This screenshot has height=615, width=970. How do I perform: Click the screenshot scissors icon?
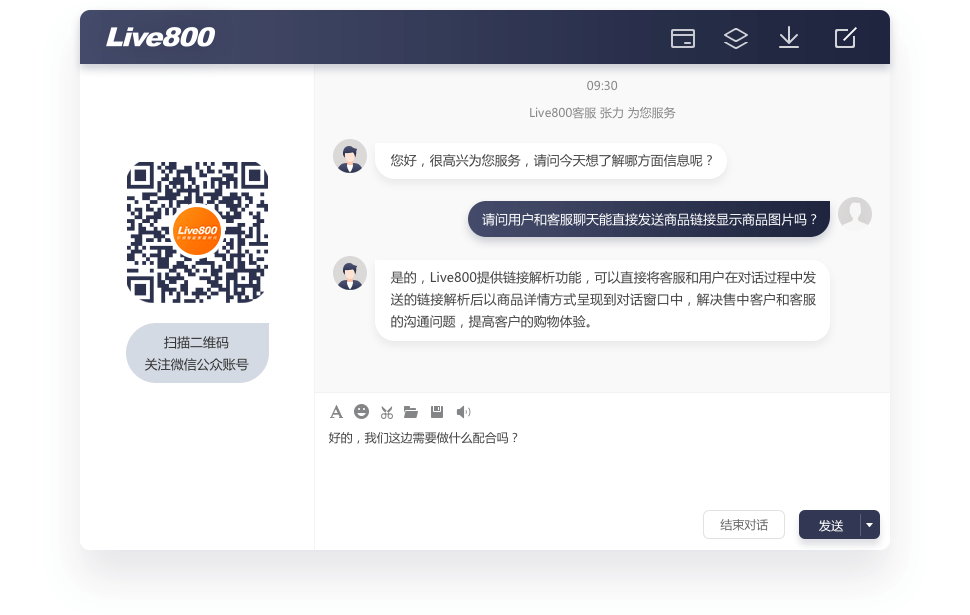pyautogui.click(x=387, y=411)
